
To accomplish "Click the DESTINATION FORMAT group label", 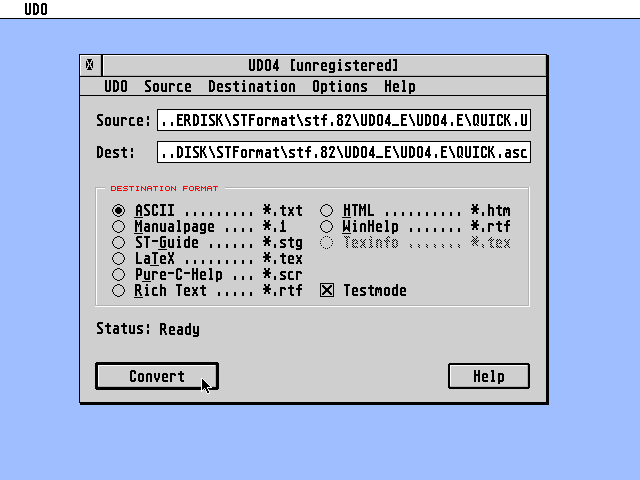I will coord(164,188).
